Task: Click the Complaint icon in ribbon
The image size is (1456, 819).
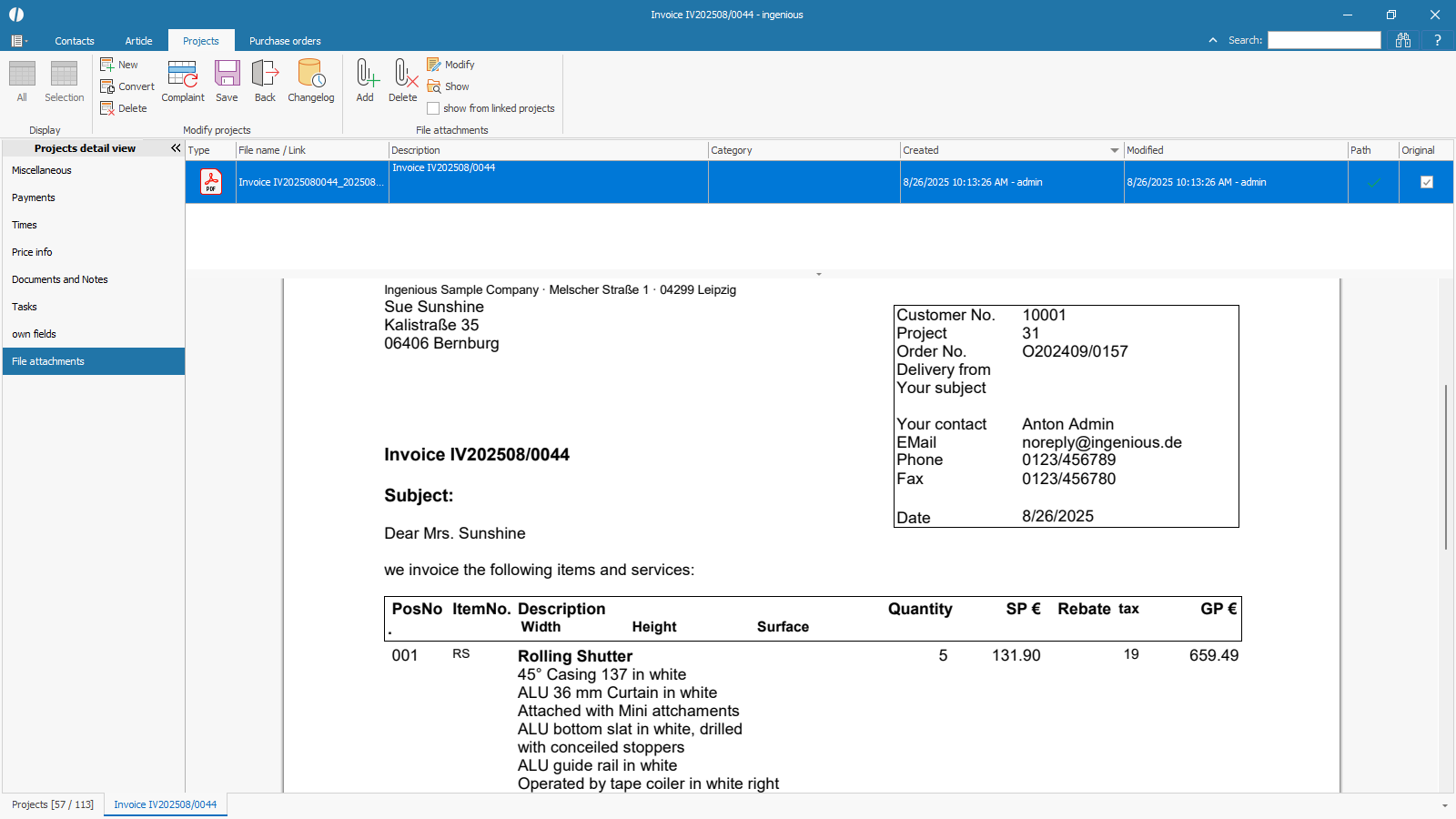Action: point(183,80)
